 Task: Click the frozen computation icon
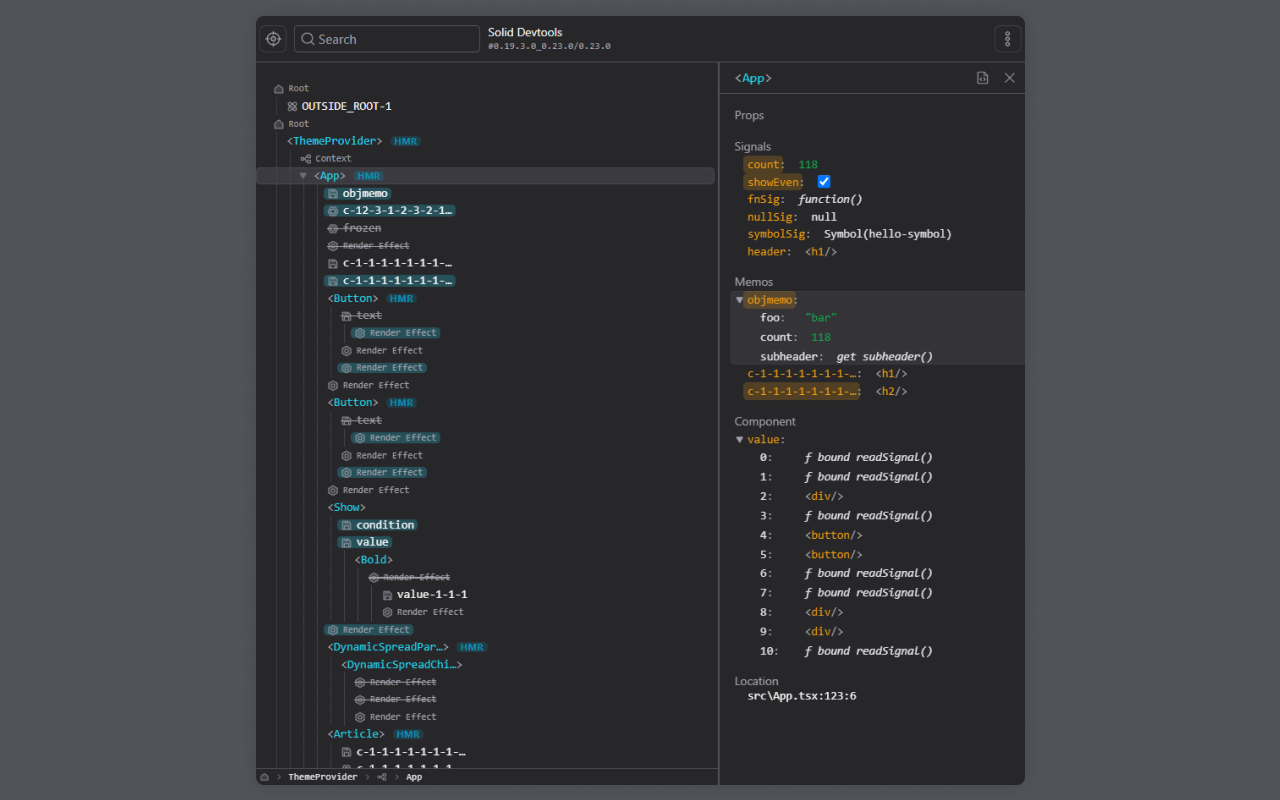pos(331,227)
